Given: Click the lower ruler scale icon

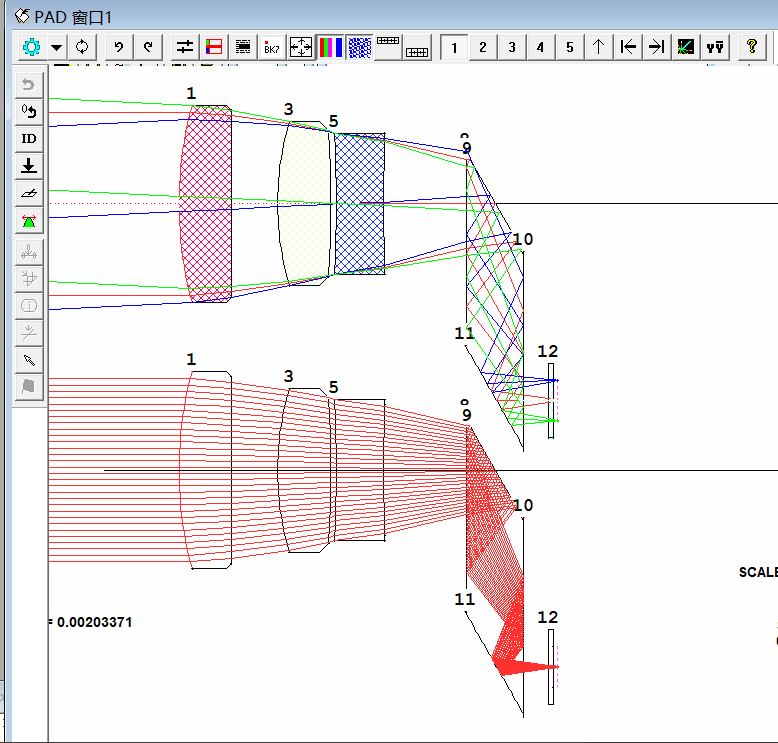Looking at the screenshot, I should (x=417, y=47).
